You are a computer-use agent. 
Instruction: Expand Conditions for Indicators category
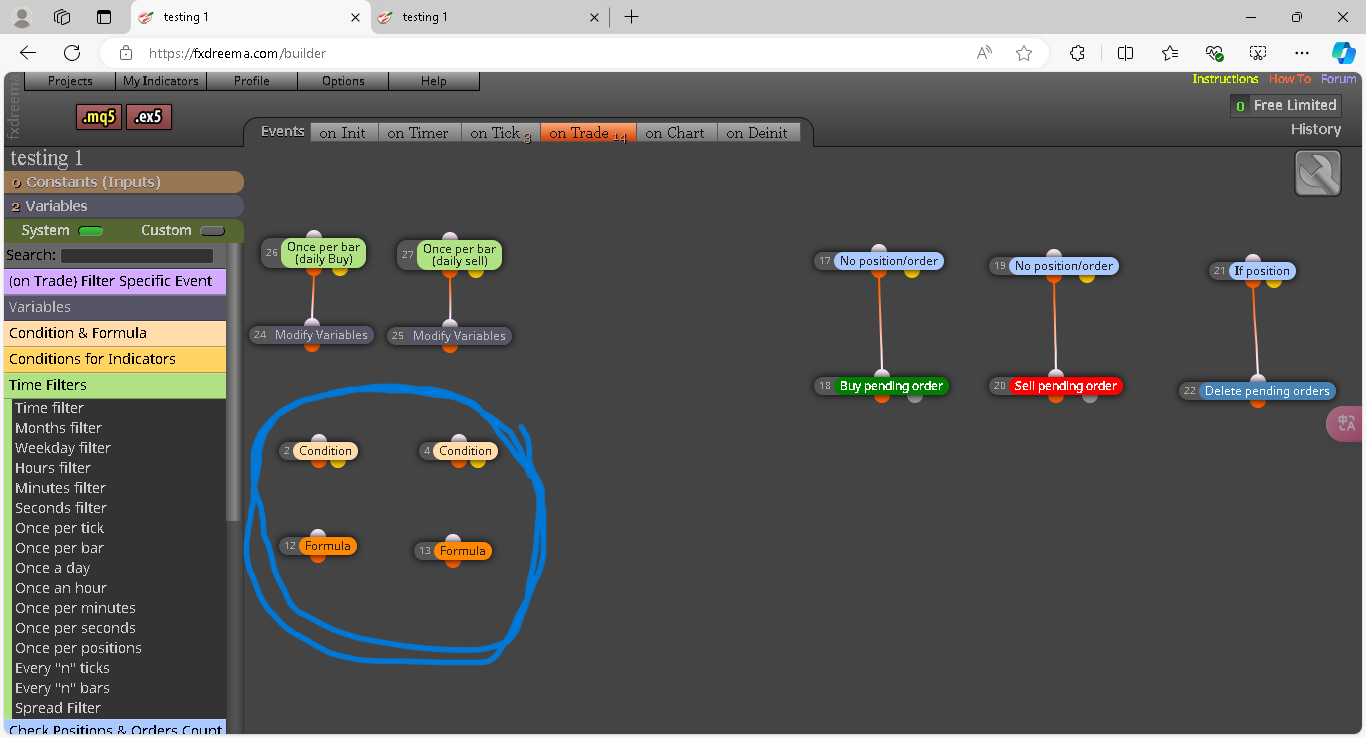click(x=115, y=359)
